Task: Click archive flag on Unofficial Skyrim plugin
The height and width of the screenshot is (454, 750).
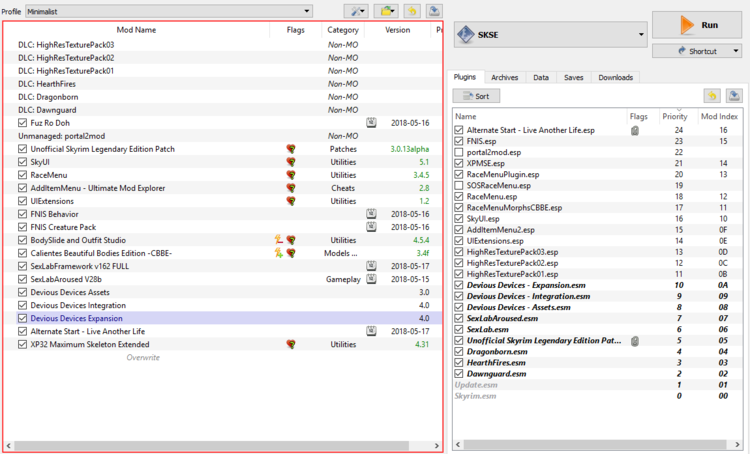Action: coord(635,341)
